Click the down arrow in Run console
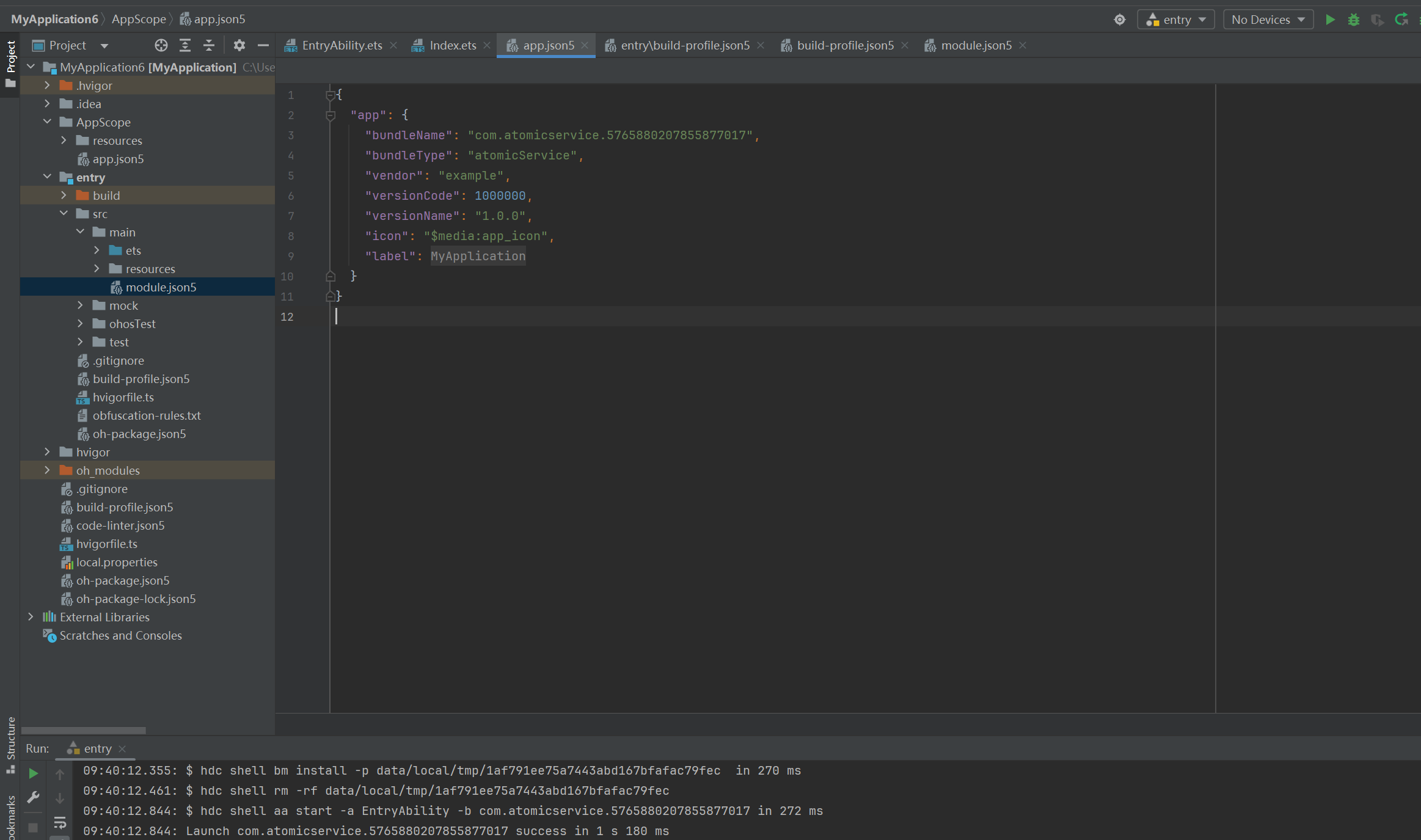 tap(60, 798)
